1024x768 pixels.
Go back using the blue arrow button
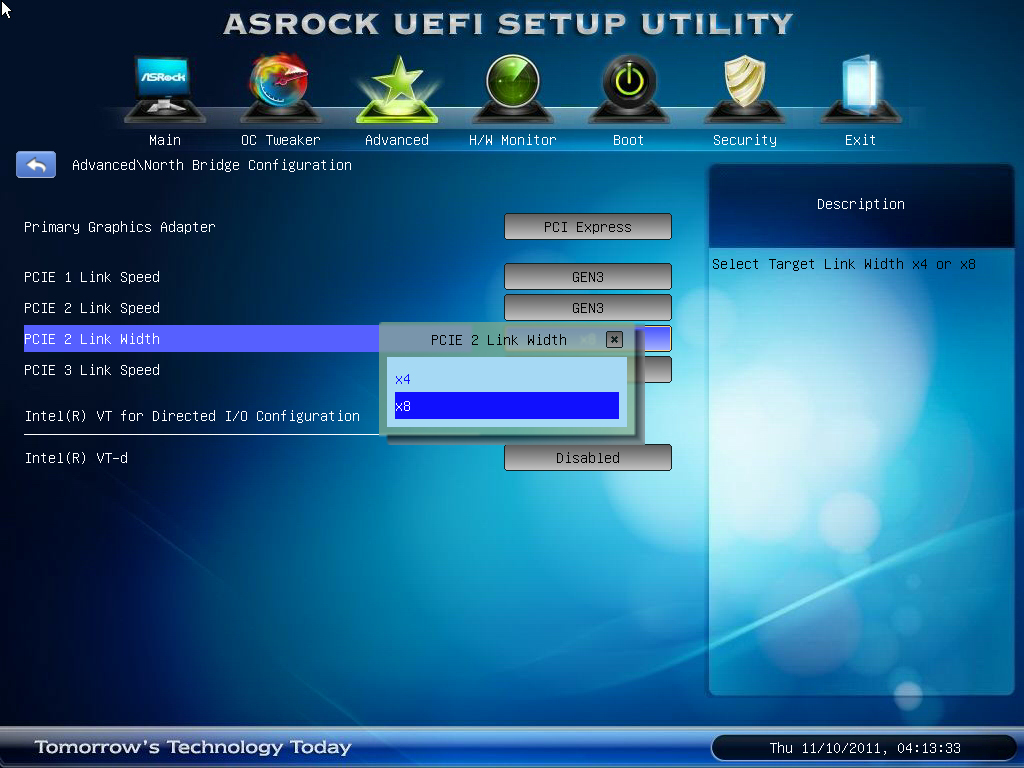[x=36, y=165]
